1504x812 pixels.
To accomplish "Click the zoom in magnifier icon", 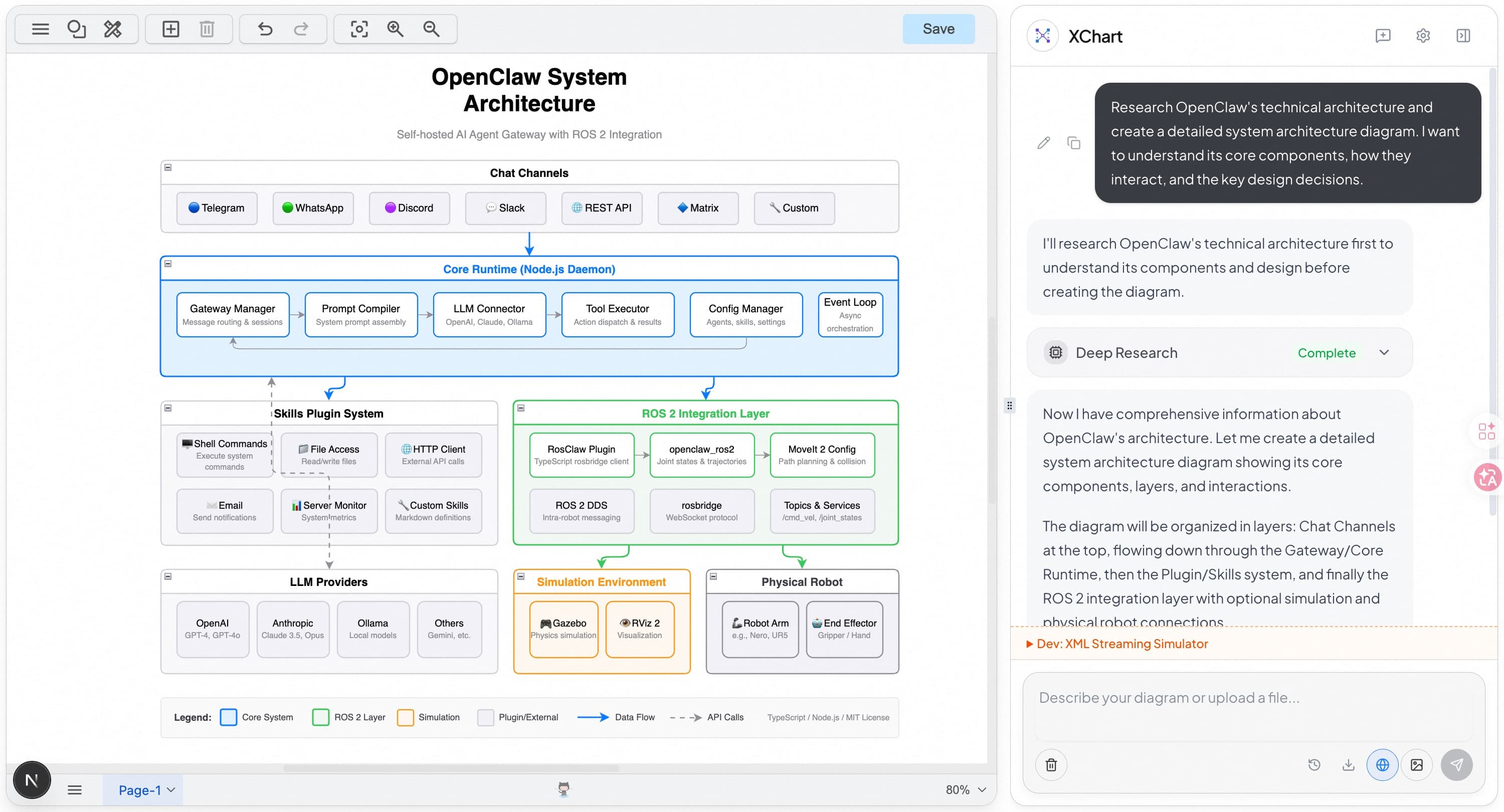I will [x=395, y=29].
